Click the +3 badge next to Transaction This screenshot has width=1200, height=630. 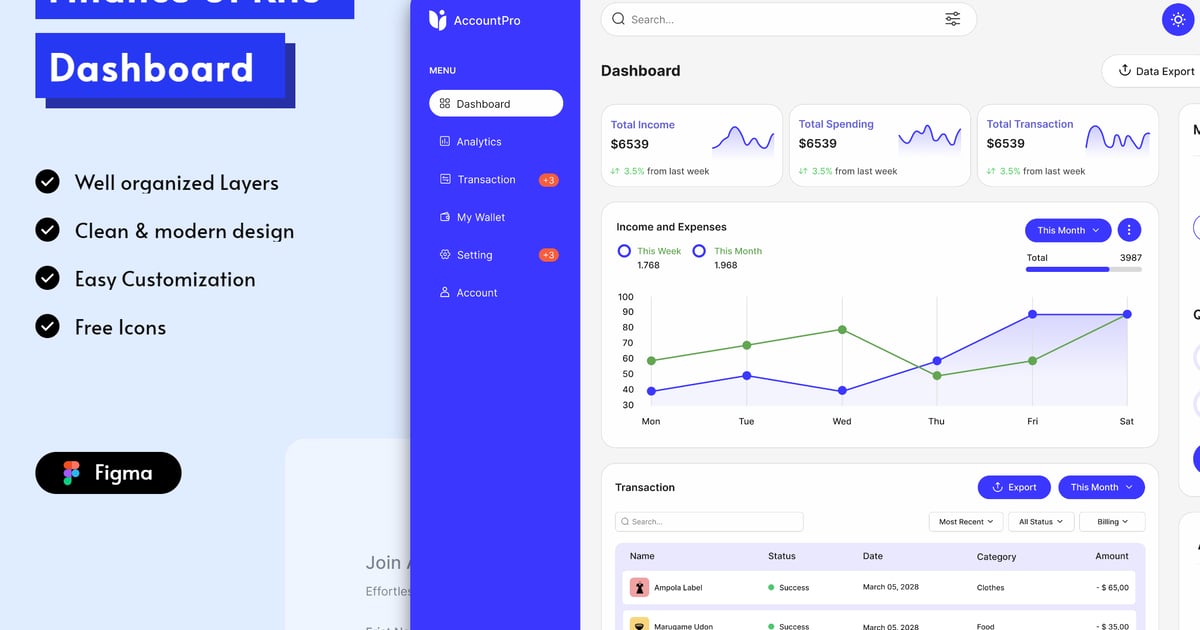coord(548,180)
